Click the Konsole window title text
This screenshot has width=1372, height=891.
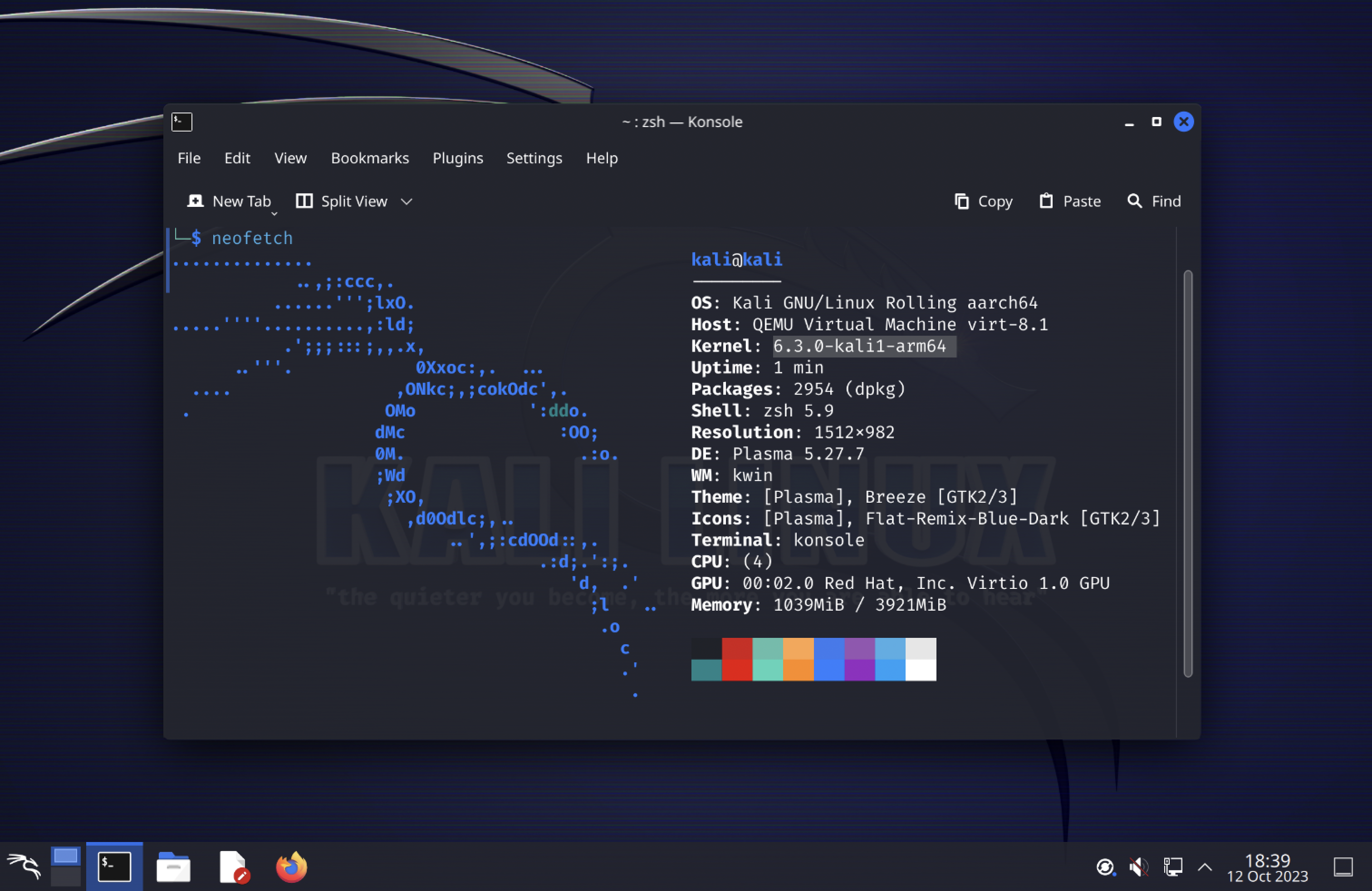point(682,122)
